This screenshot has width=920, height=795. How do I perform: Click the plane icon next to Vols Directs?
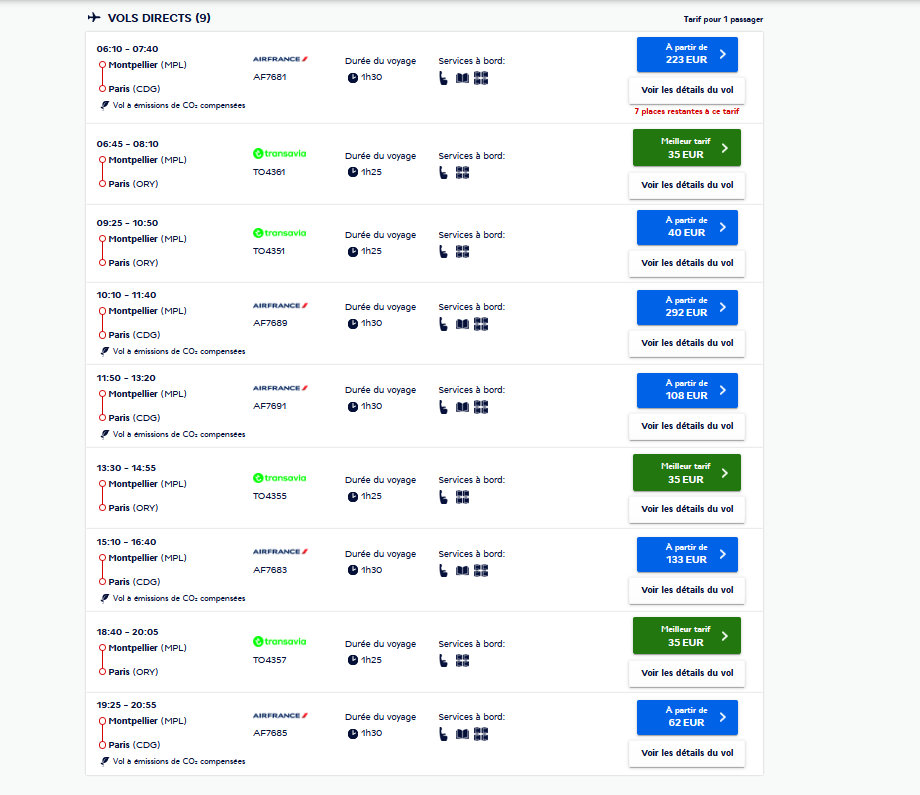[95, 17]
